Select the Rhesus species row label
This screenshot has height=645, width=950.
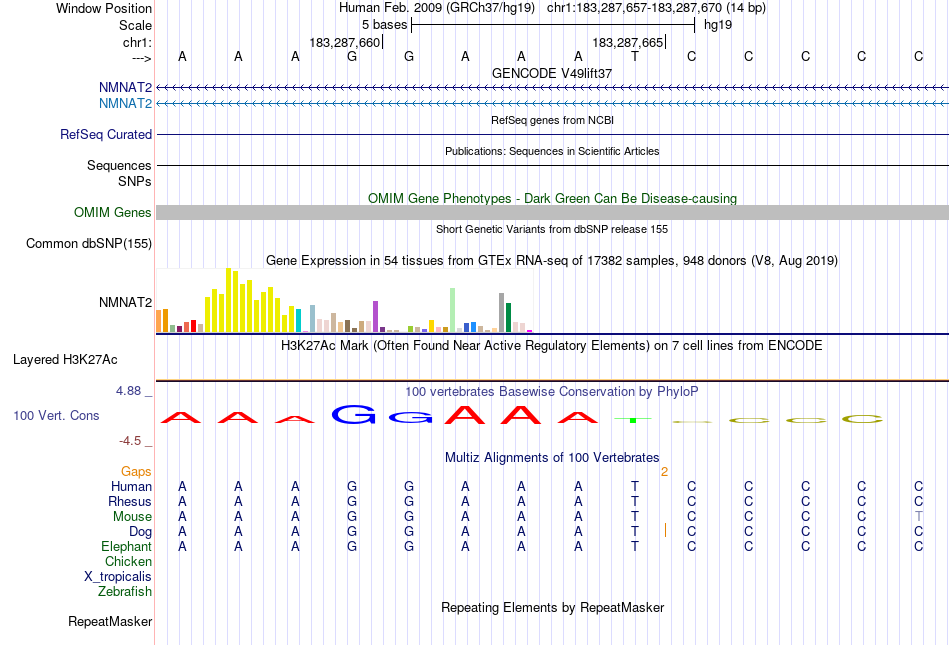click(130, 501)
